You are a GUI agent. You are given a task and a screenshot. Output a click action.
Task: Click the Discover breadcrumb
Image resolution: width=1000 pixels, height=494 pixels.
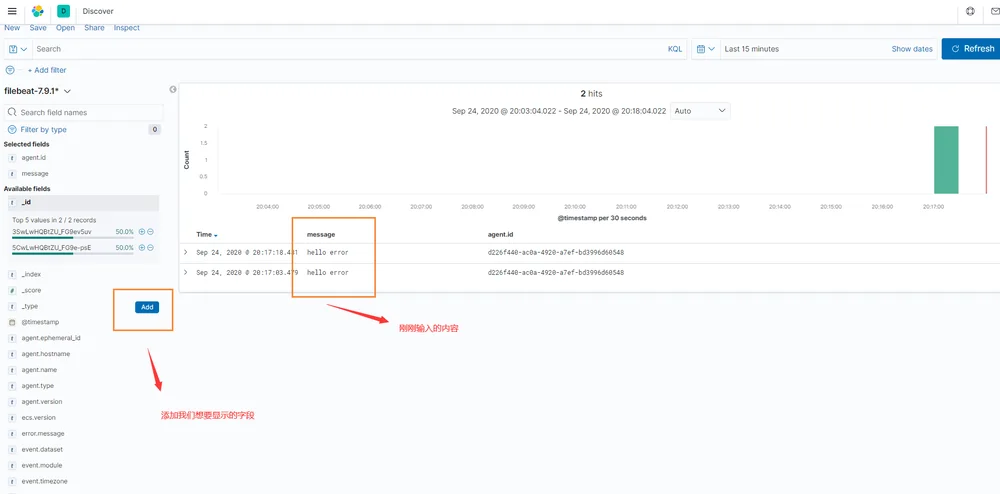pos(98,11)
